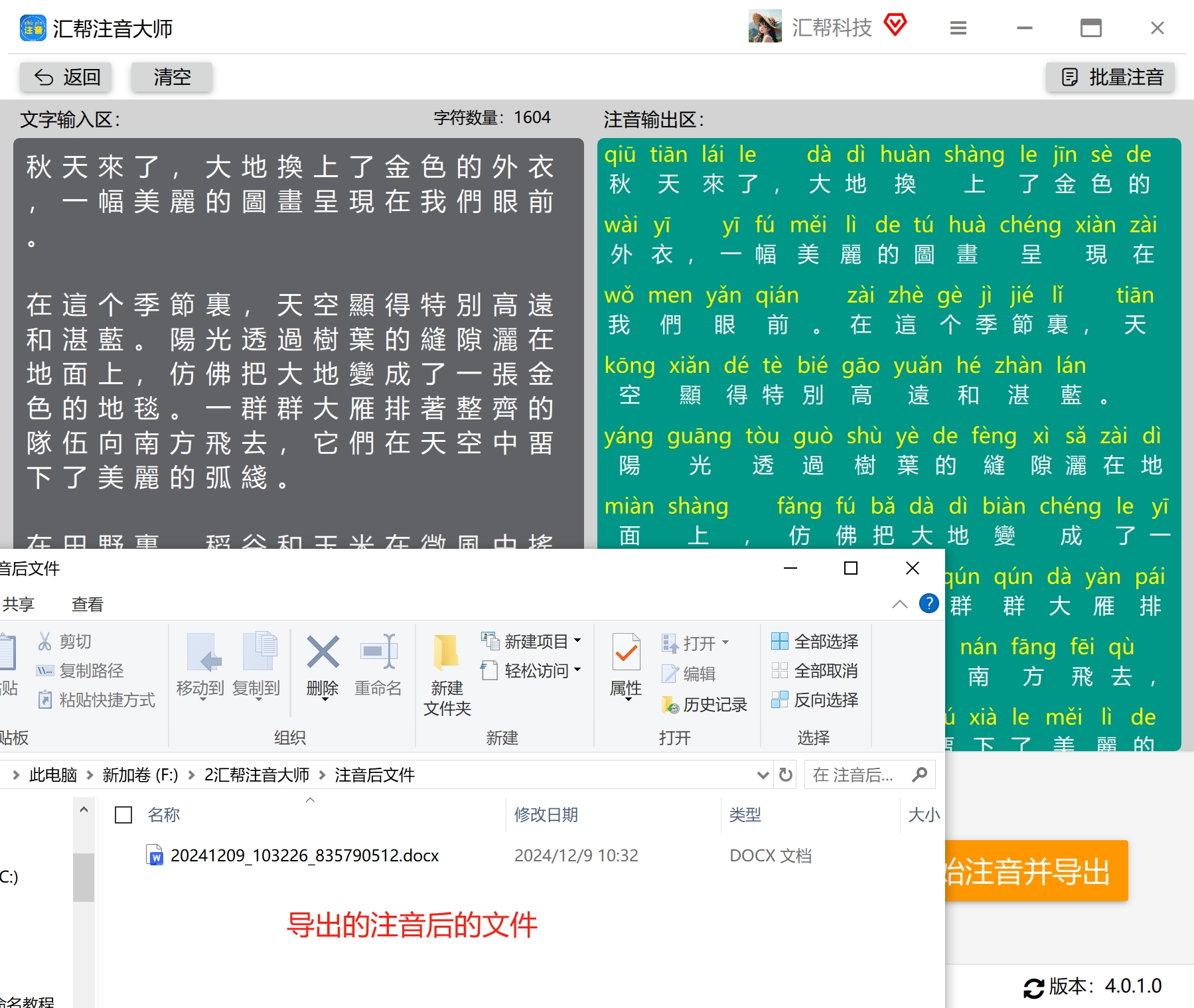Click the red VIP diamond icon

pyautogui.click(x=895, y=25)
